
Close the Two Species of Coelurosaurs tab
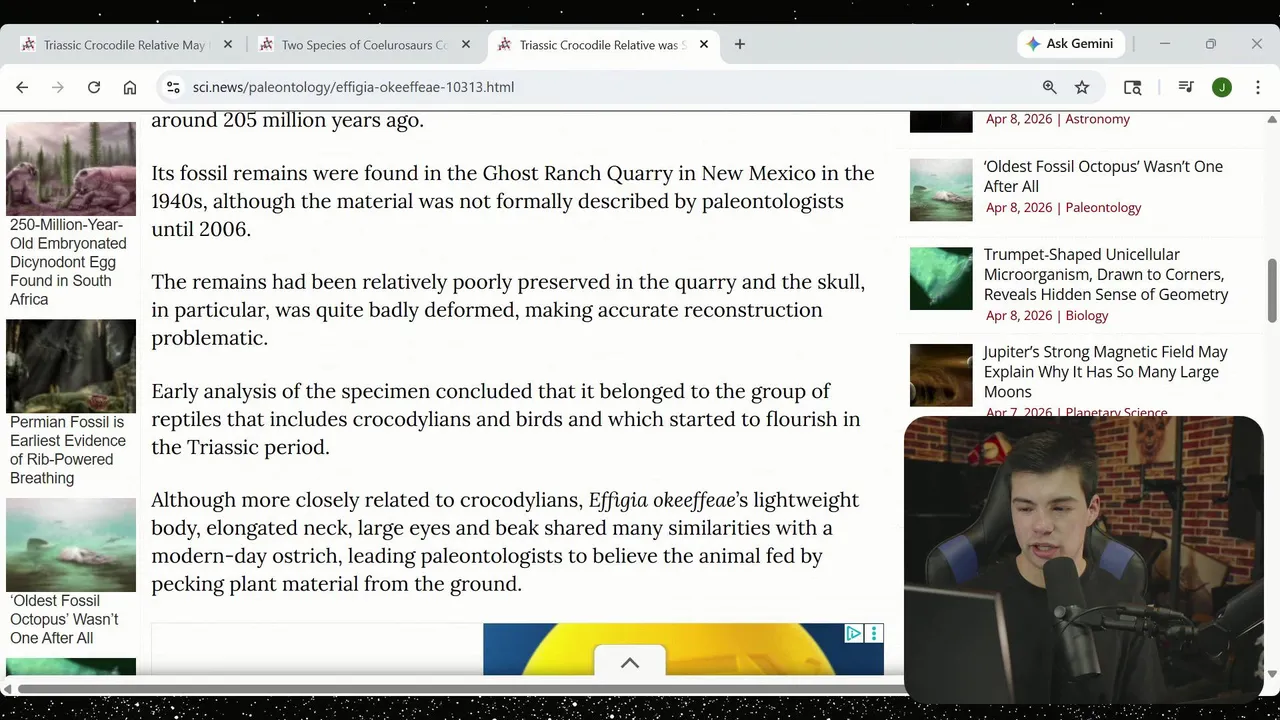click(466, 44)
